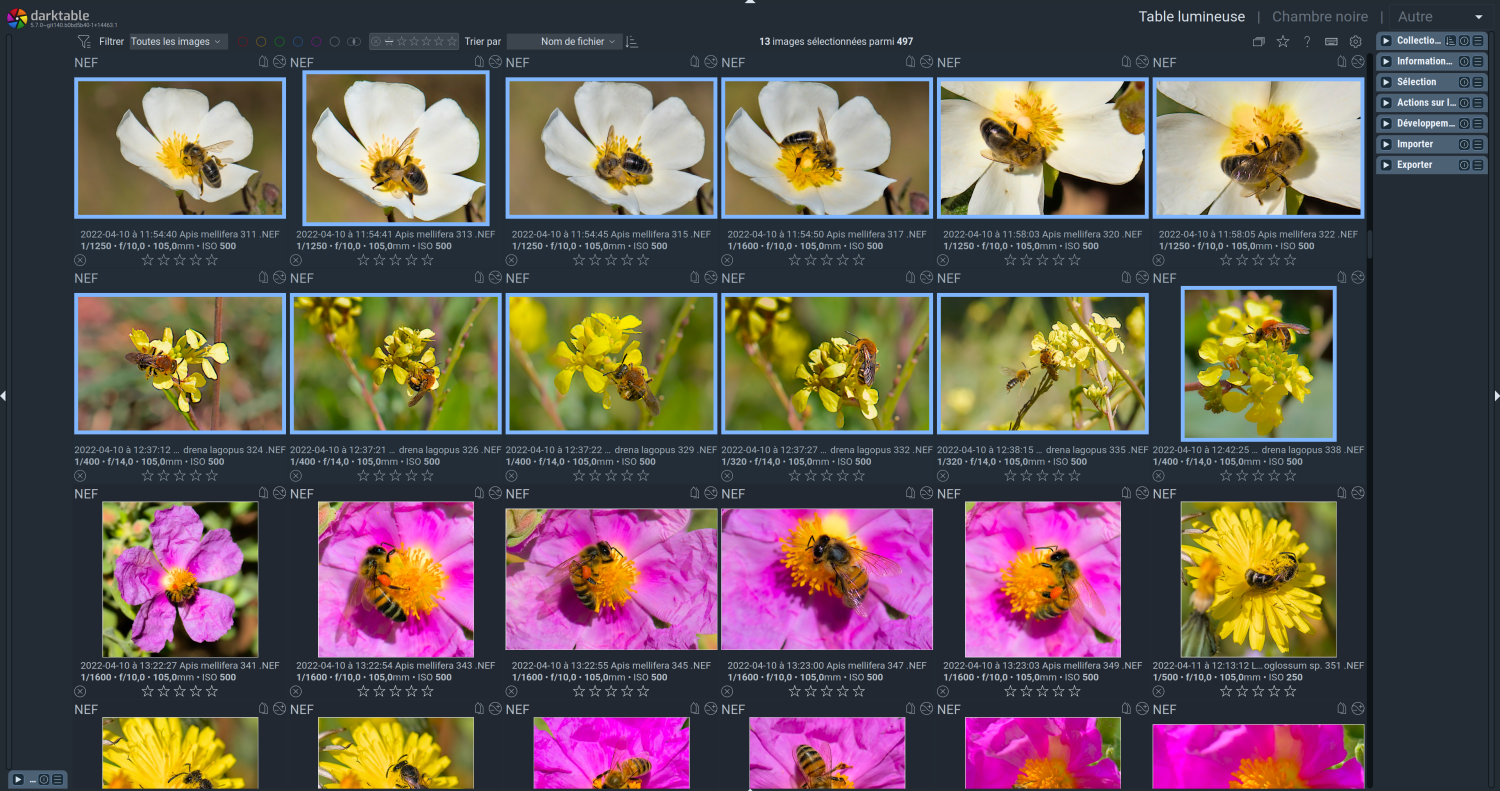Switch to Table lumineuse view

[1192, 17]
